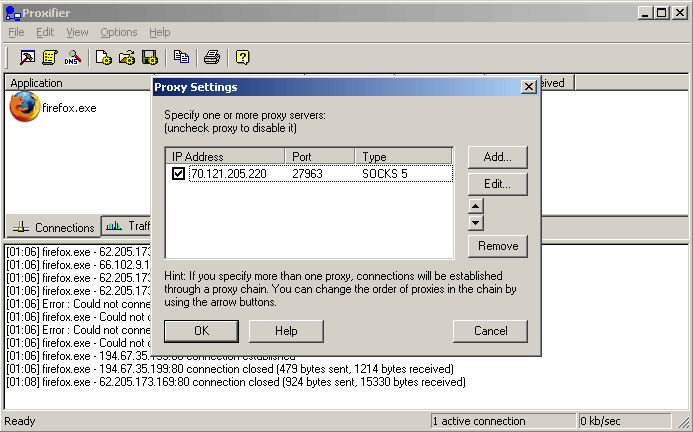Confirm Proxy Settings with OK
693x432 pixels.
tap(201, 331)
